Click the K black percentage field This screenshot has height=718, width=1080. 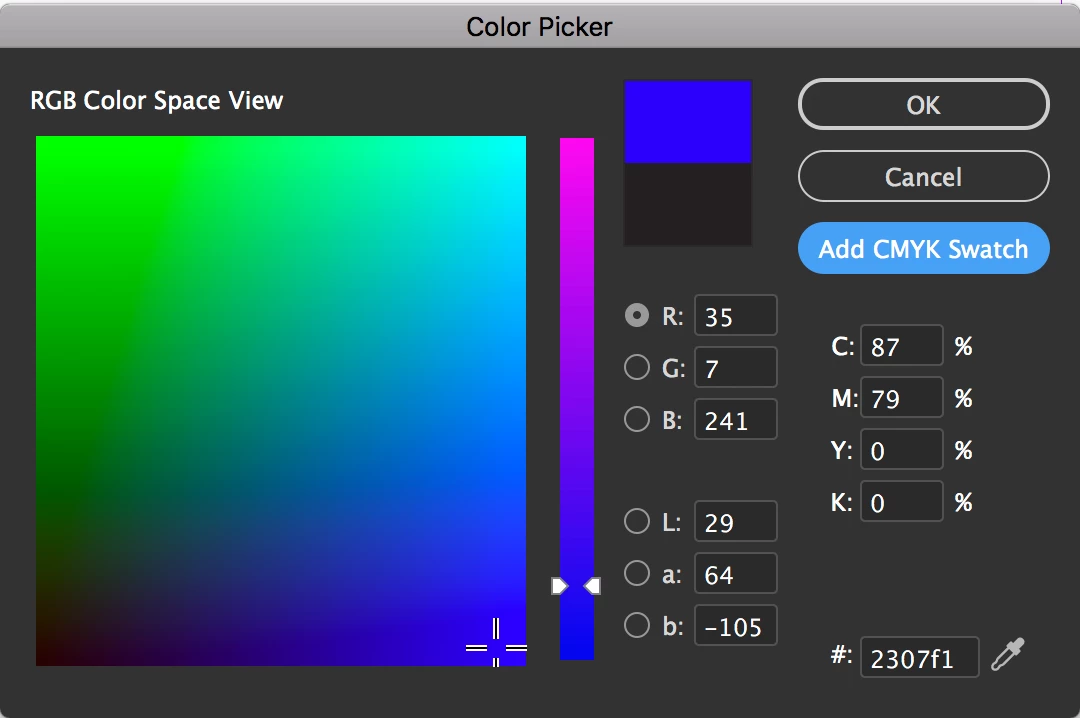[901, 503]
